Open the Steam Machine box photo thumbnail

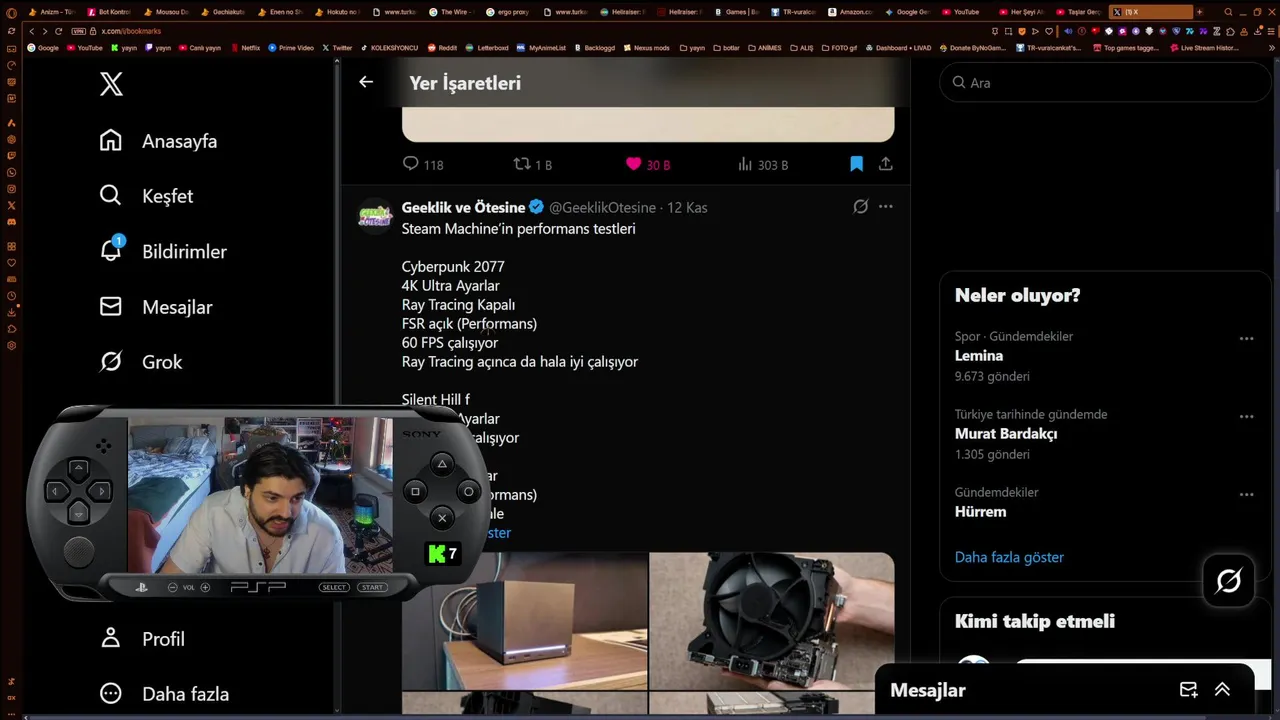pyautogui.click(x=524, y=620)
